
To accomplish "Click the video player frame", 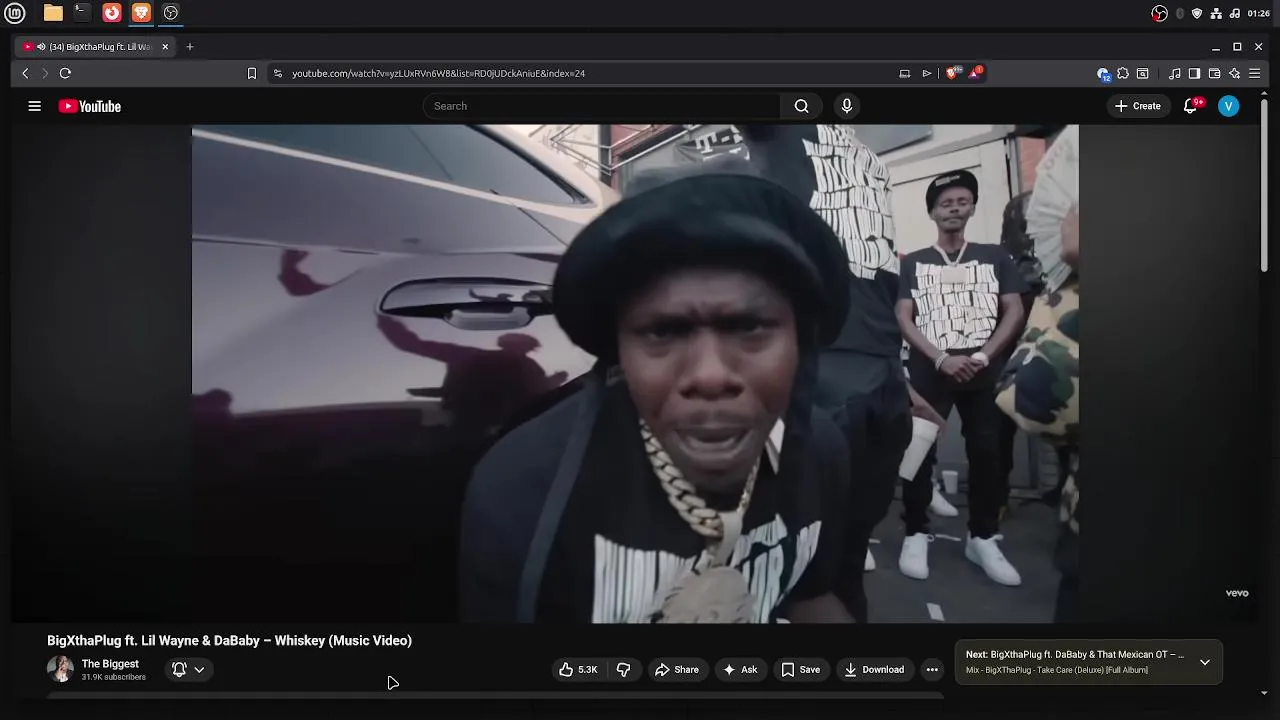I will click(635, 374).
